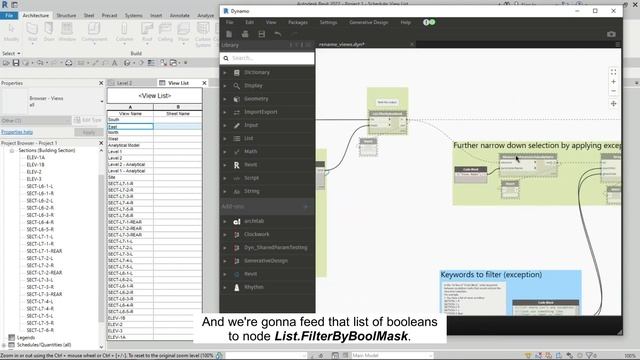The height and width of the screenshot is (360, 640).
Task: Select the Ceiling tool in Revit ribbon
Action: click(165, 32)
